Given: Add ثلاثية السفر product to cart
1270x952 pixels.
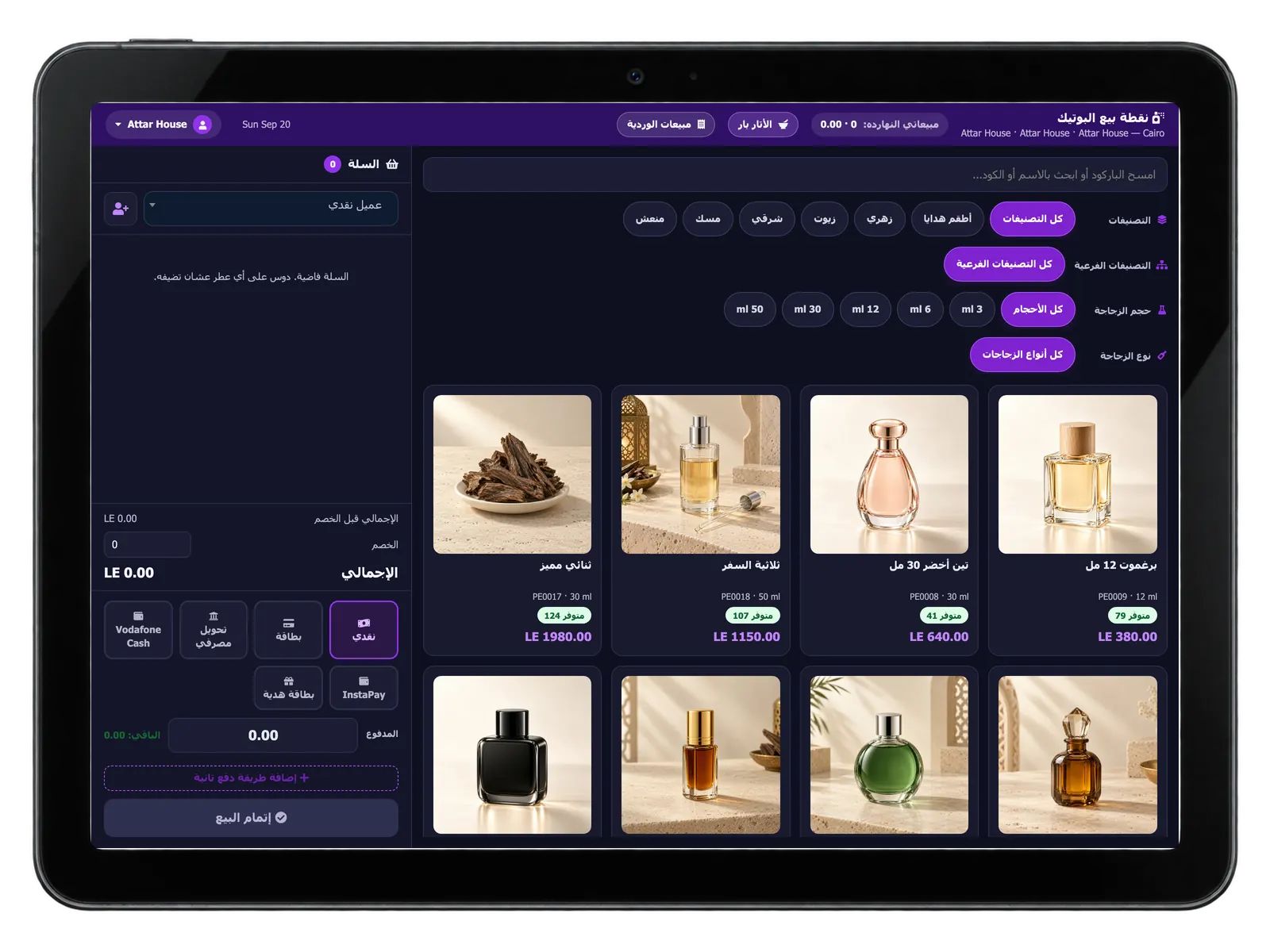Looking at the screenshot, I should click(700, 520).
